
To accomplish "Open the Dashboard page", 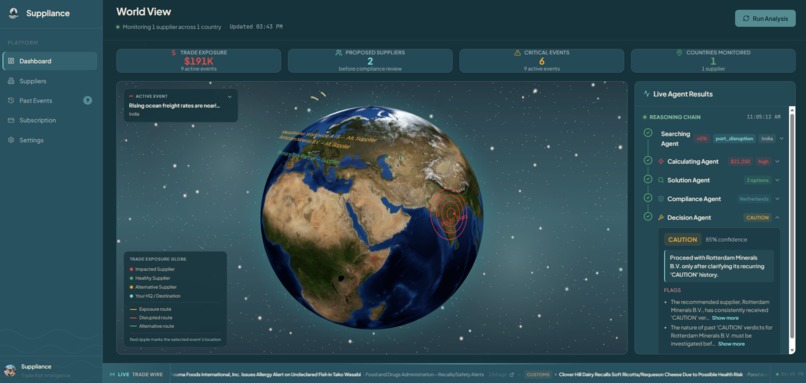I will click(50, 61).
